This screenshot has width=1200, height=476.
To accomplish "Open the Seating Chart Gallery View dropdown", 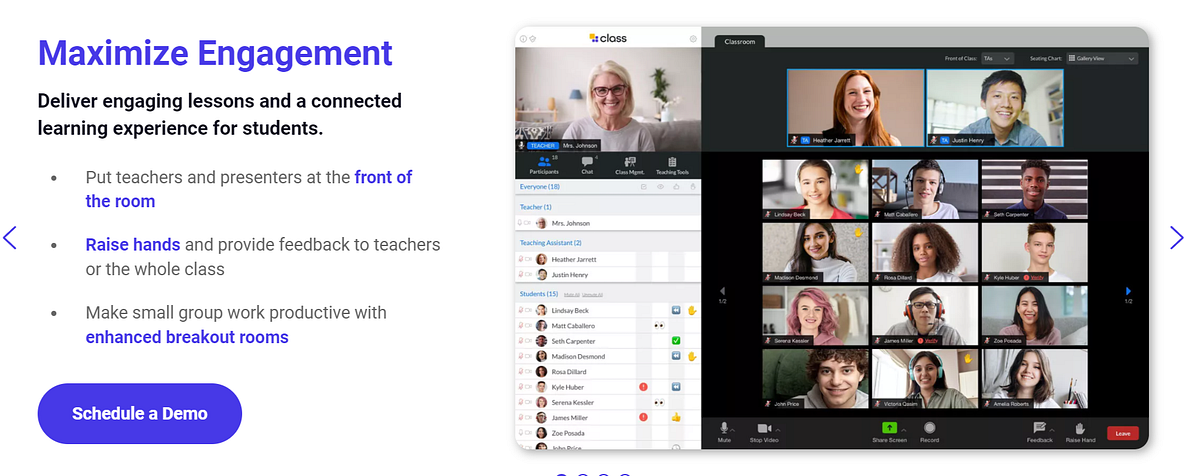I will tap(1102, 59).
